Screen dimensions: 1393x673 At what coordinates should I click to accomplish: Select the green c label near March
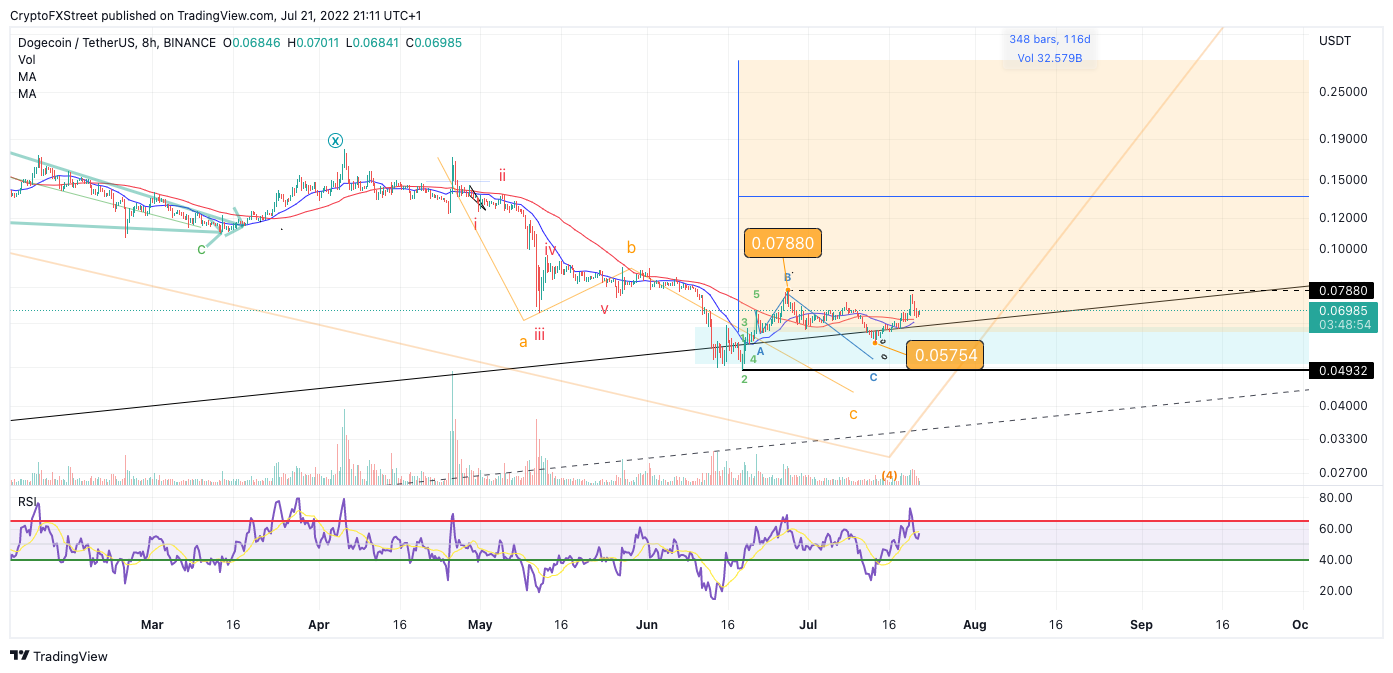point(201,248)
